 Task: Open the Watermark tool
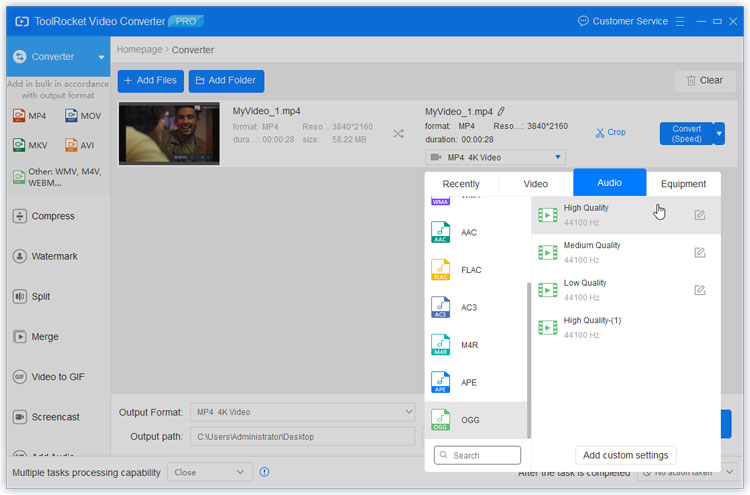pyautogui.click(x=45, y=256)
